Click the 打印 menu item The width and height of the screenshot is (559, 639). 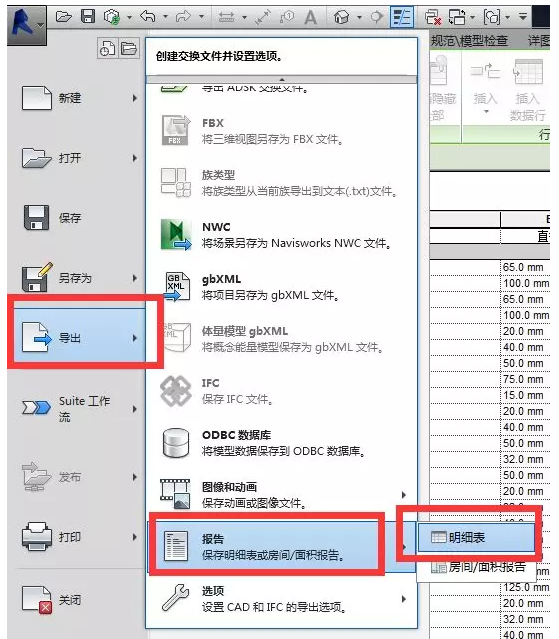coord(80,537)
